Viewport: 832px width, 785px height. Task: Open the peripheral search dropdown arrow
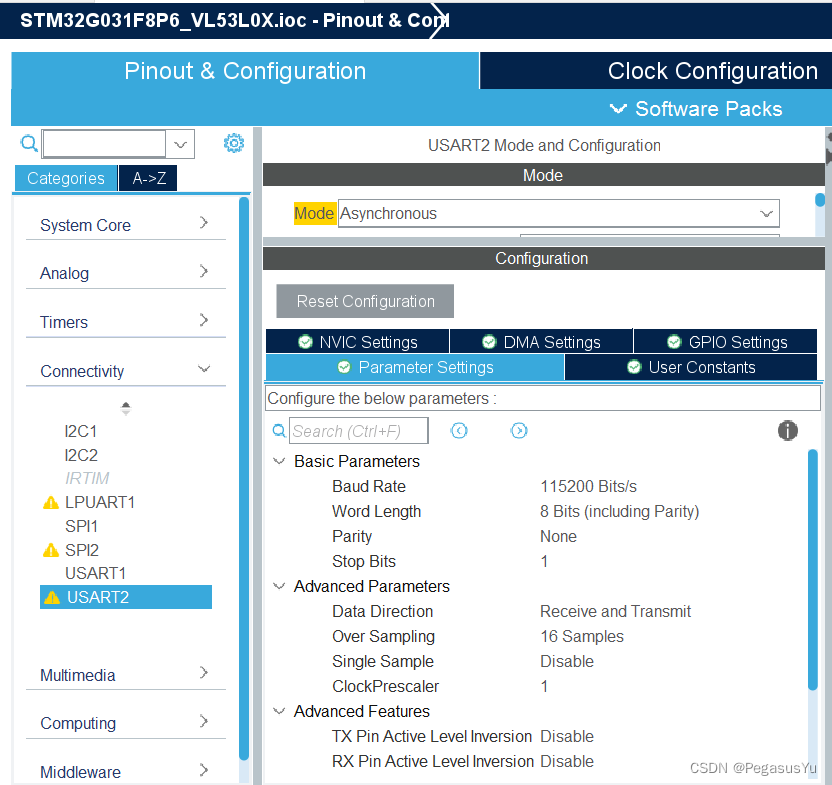(180, 144)
